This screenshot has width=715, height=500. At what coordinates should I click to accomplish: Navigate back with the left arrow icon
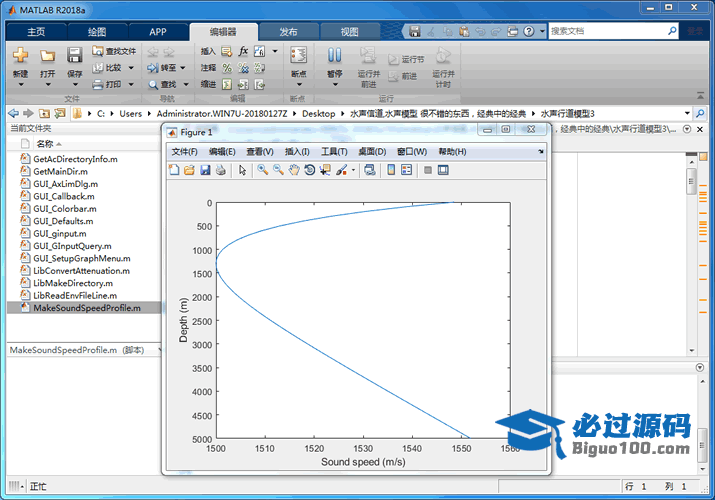click(14, 113)
